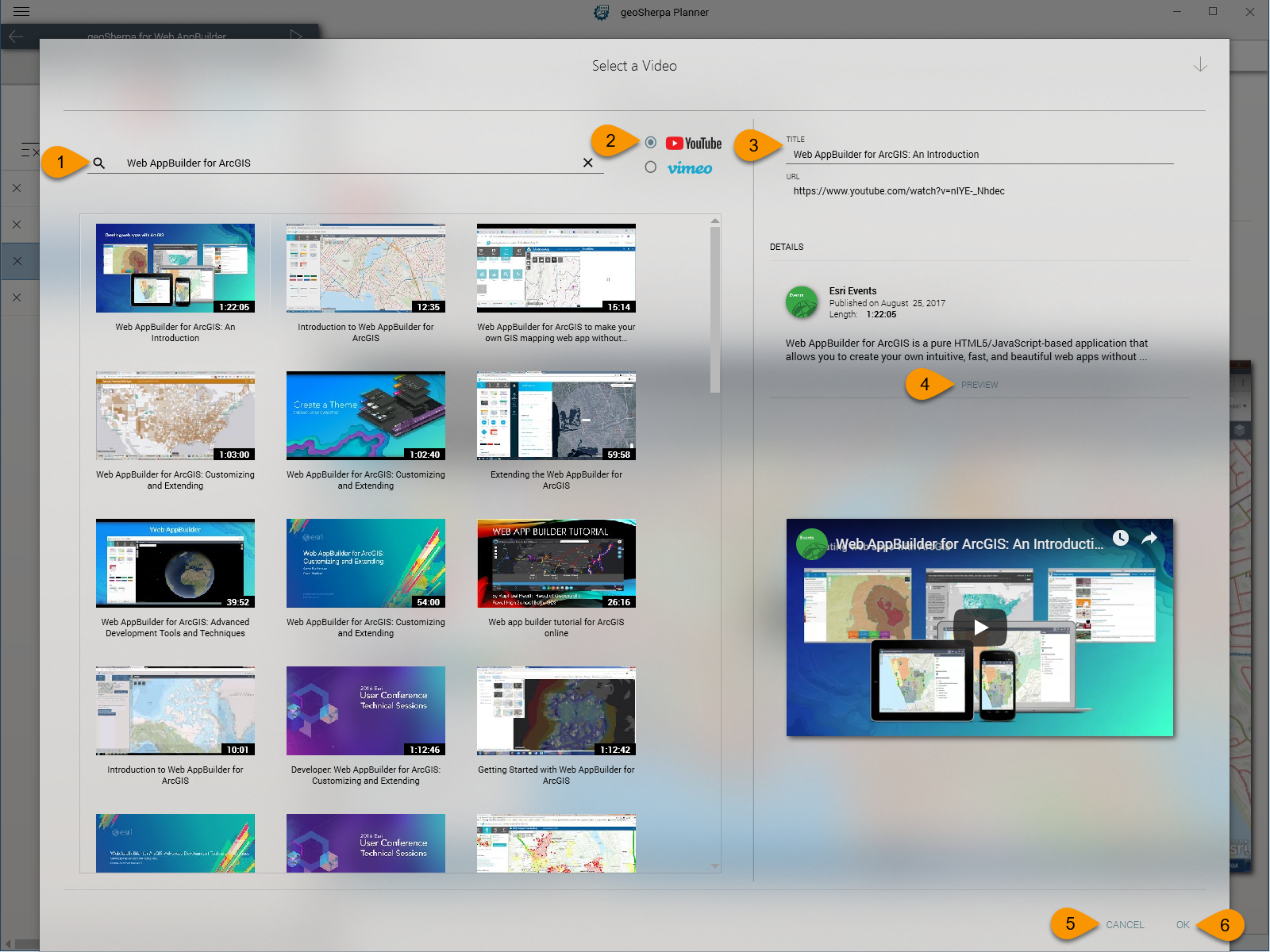Select 'Web AppBuilder for ArcGIS: An Introduction' thumbnail
This screenshot has width=1270, height=952.
[x=175, y=268]
